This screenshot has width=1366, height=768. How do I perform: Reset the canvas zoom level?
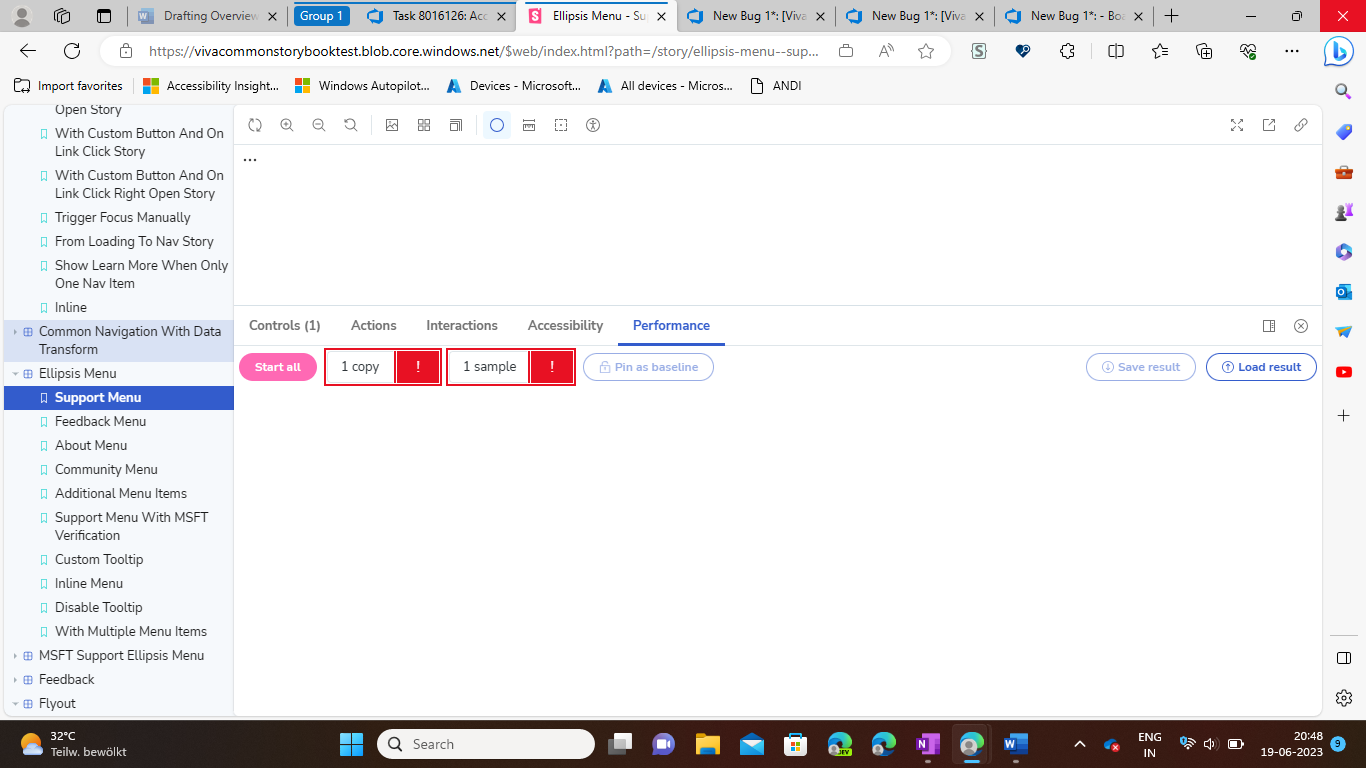click(x=351, y=125)
